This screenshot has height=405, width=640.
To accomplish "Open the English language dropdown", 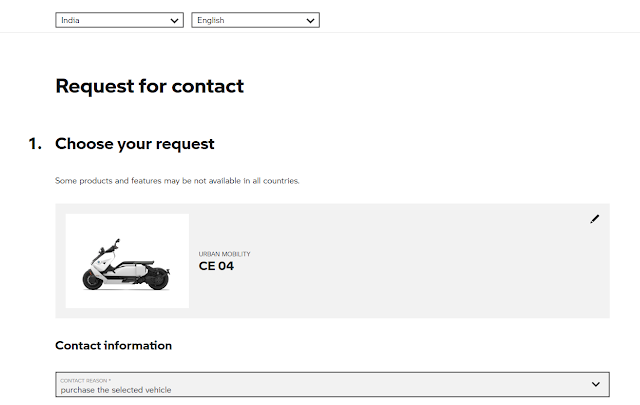I will (255, 20).
